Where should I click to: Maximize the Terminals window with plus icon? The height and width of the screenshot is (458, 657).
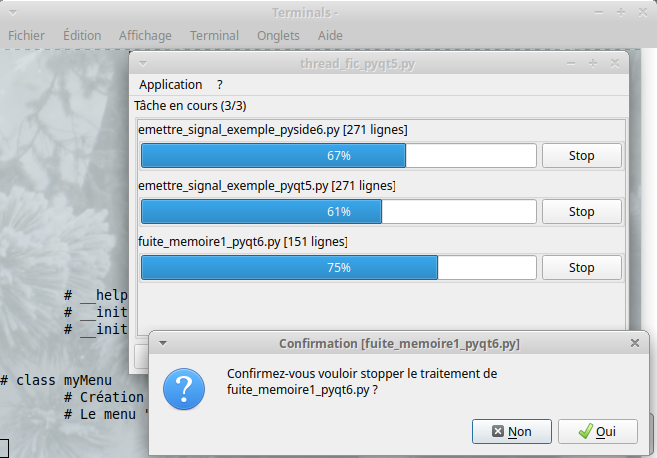point(621,12)
